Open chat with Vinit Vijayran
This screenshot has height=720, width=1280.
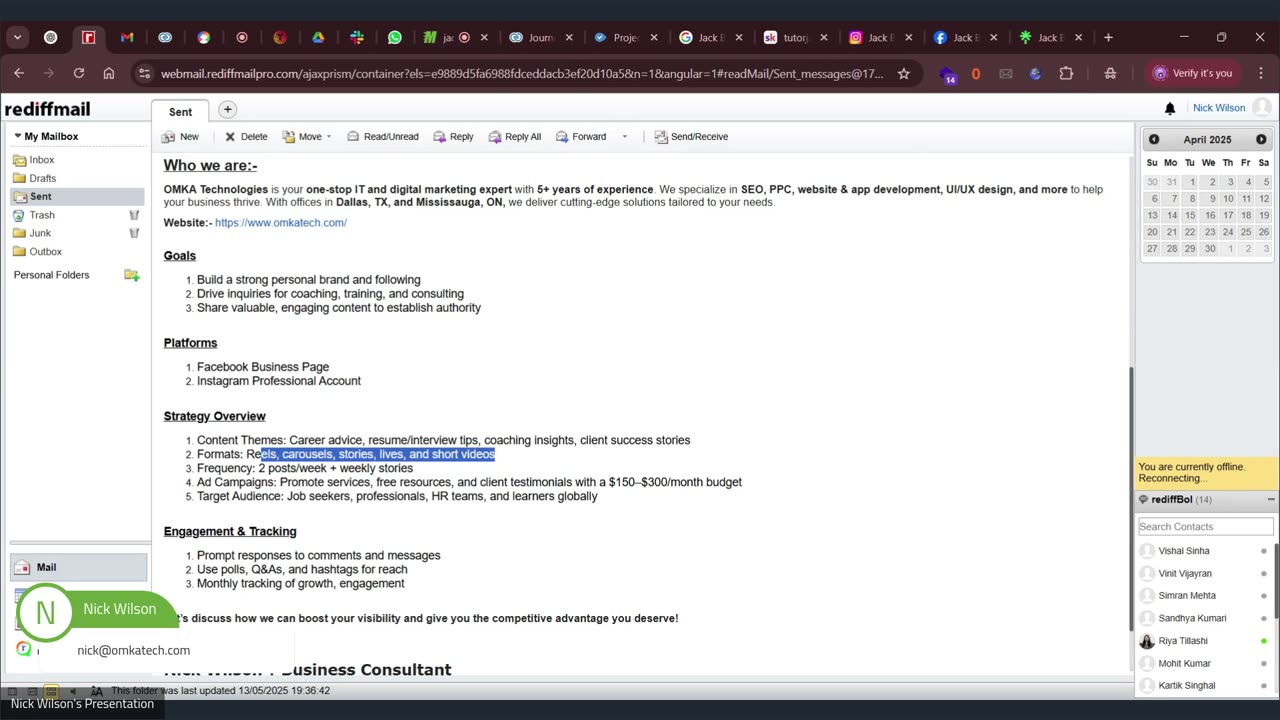(x=1185, y=574)
